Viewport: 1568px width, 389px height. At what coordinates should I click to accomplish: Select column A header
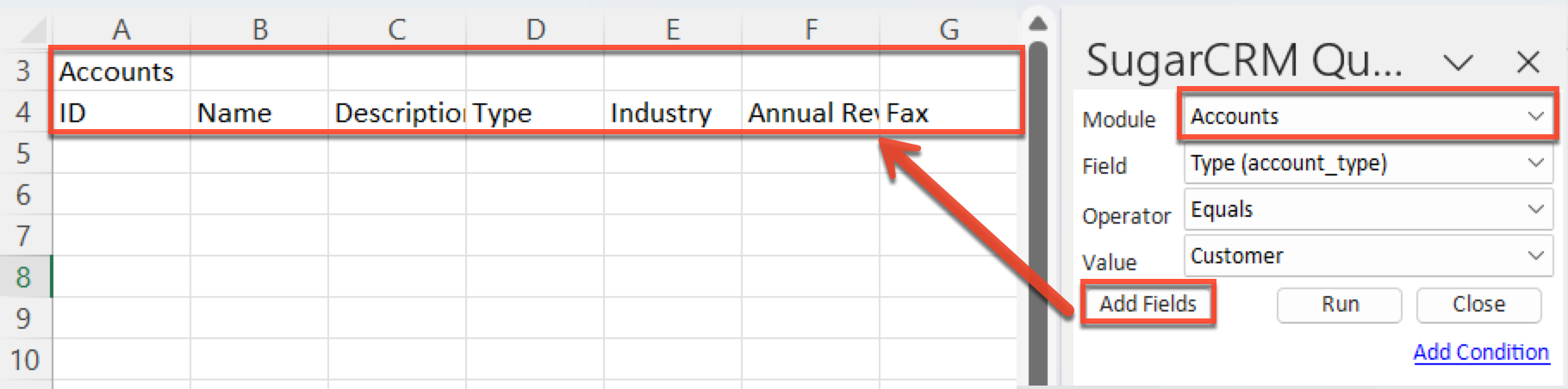tap(121, 29)
